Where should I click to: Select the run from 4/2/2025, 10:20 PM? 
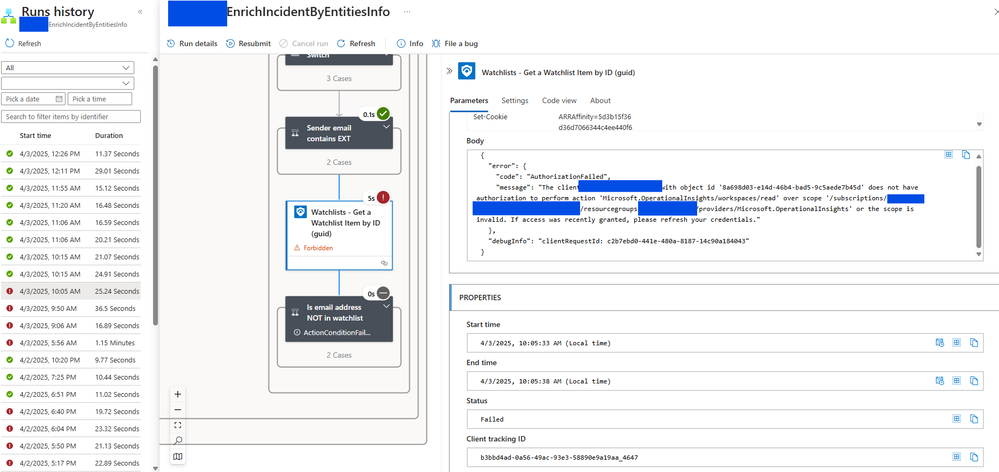click(x=73, y=360)
